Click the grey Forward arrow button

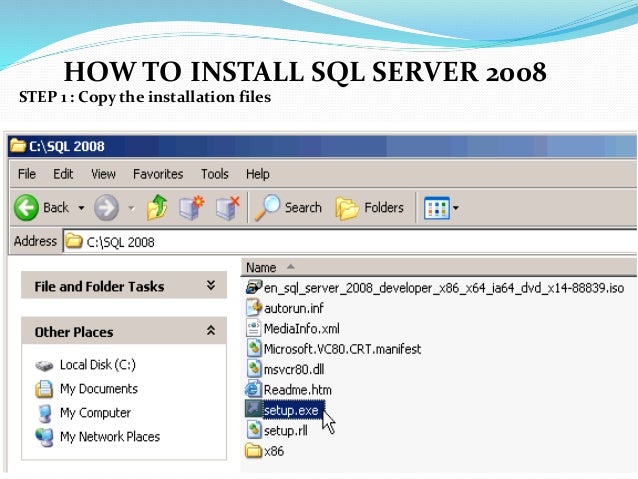[x=107, y=208]
